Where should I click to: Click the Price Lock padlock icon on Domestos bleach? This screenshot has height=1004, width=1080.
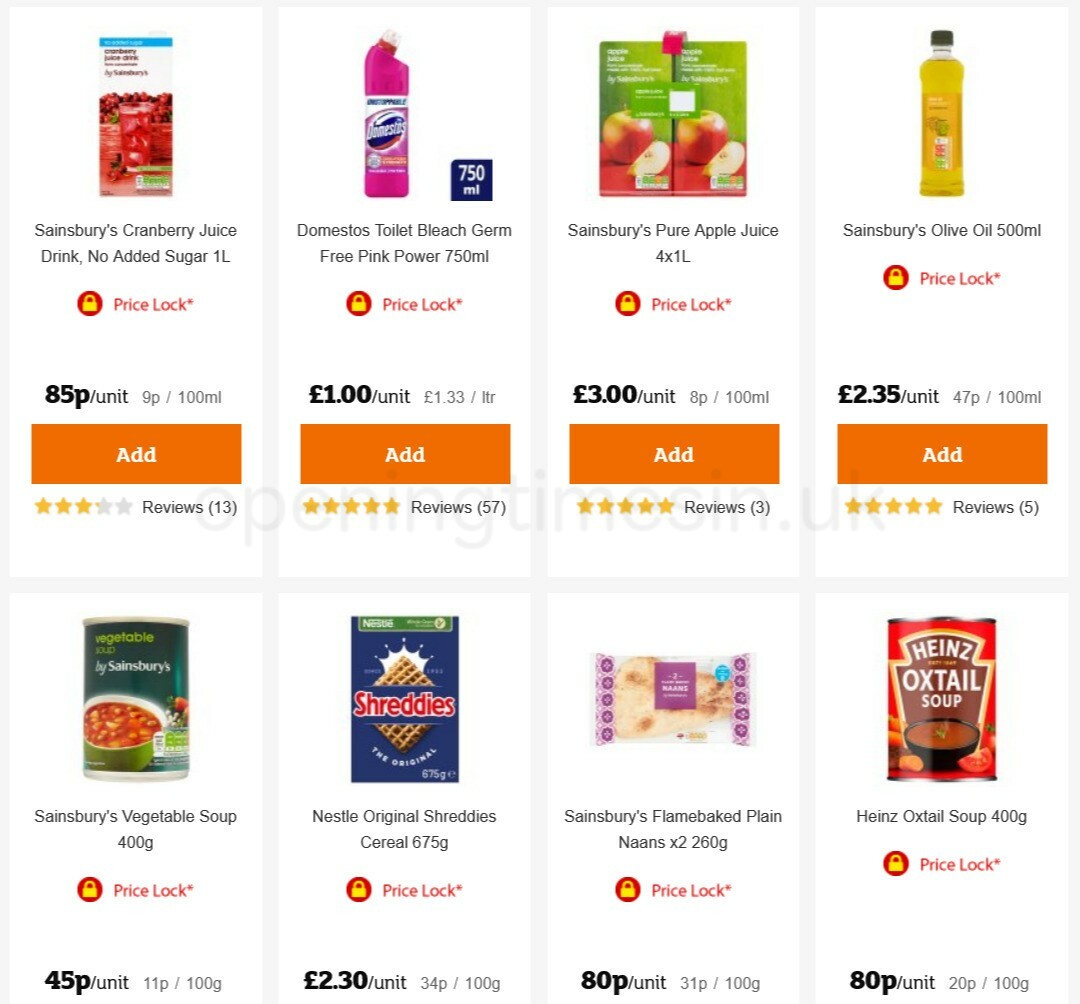[360, 304]
